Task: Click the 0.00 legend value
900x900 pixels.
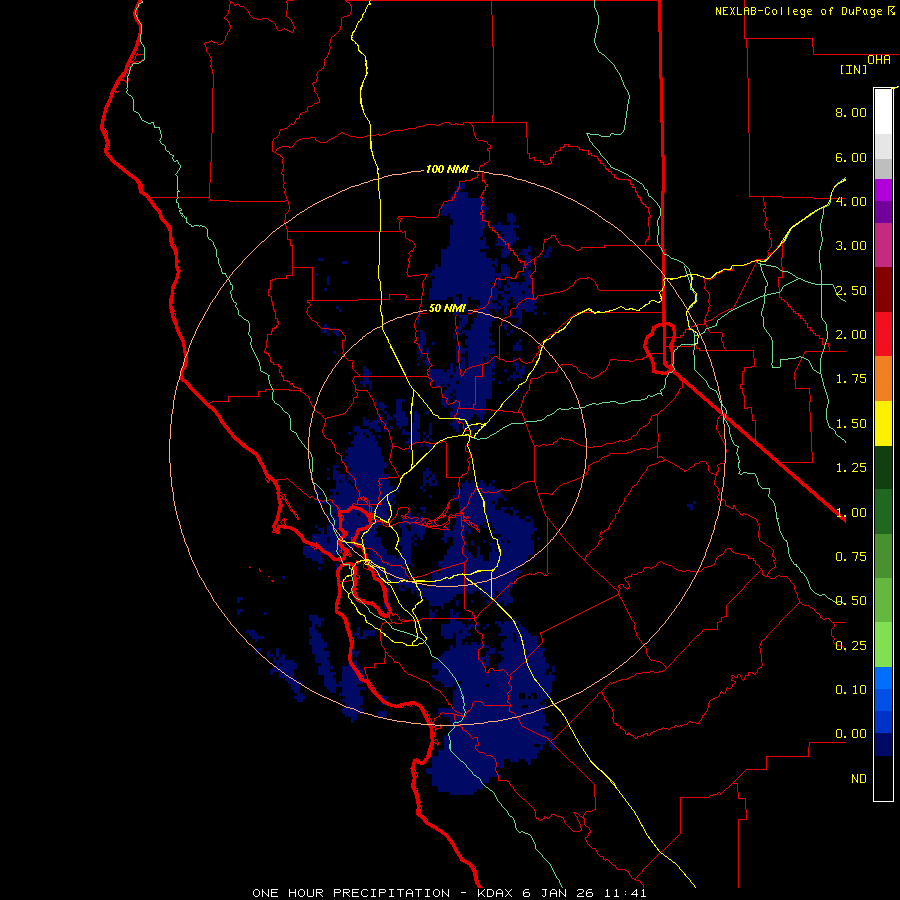Action: pos(851,734)
